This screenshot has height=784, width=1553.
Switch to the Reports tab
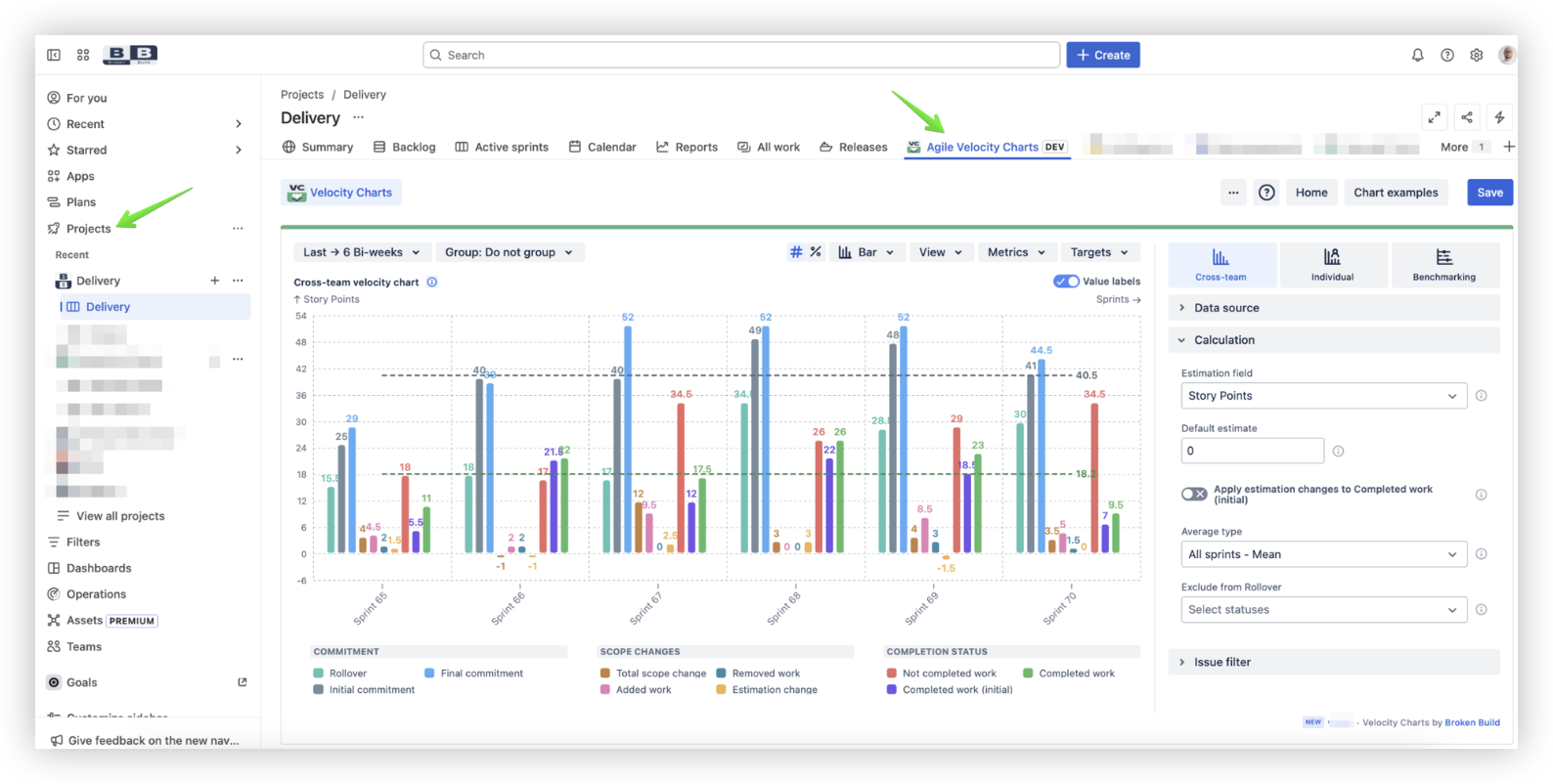pyautogui.click(x=687, y=147)
